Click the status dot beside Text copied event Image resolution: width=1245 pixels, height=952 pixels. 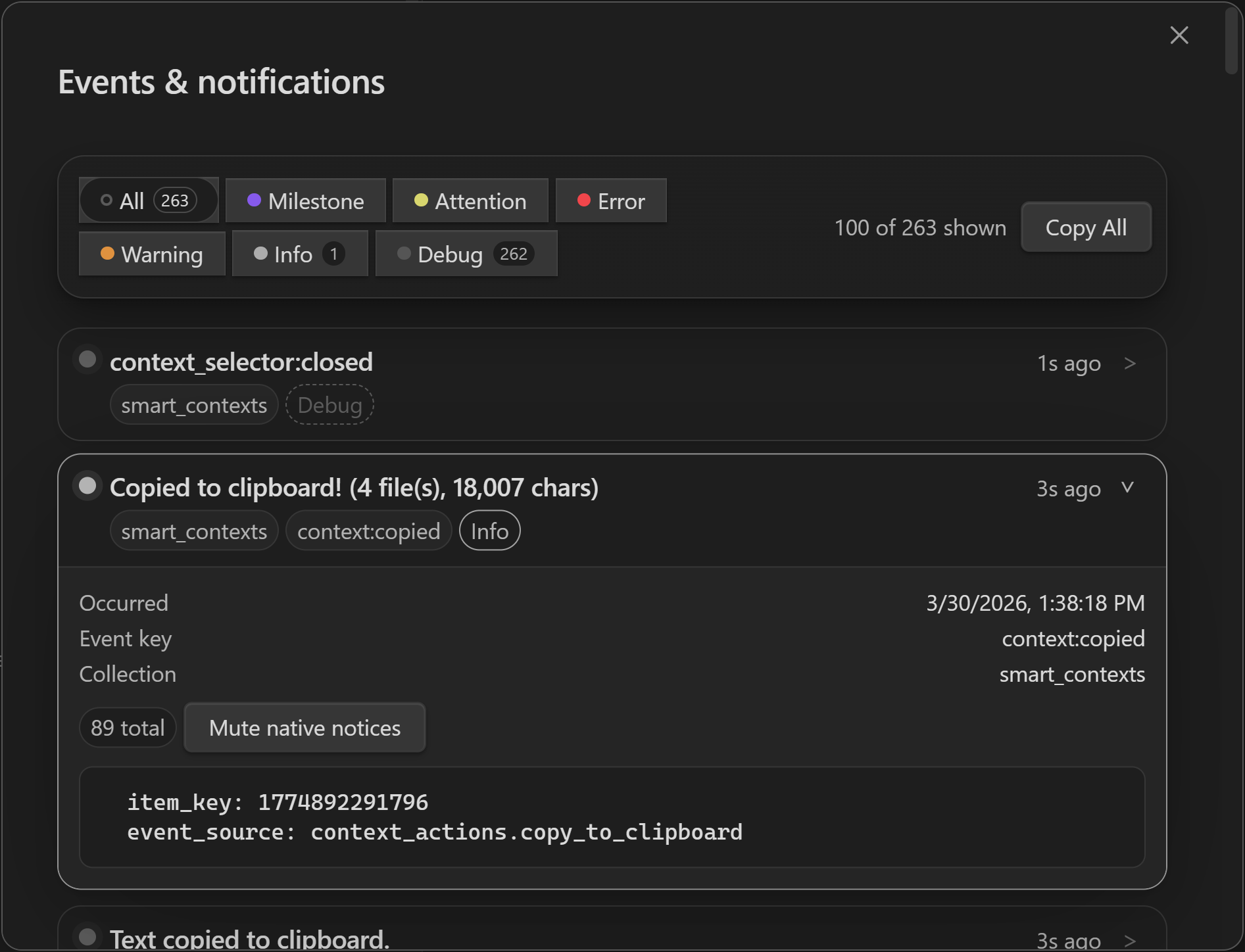click(87, 936)
